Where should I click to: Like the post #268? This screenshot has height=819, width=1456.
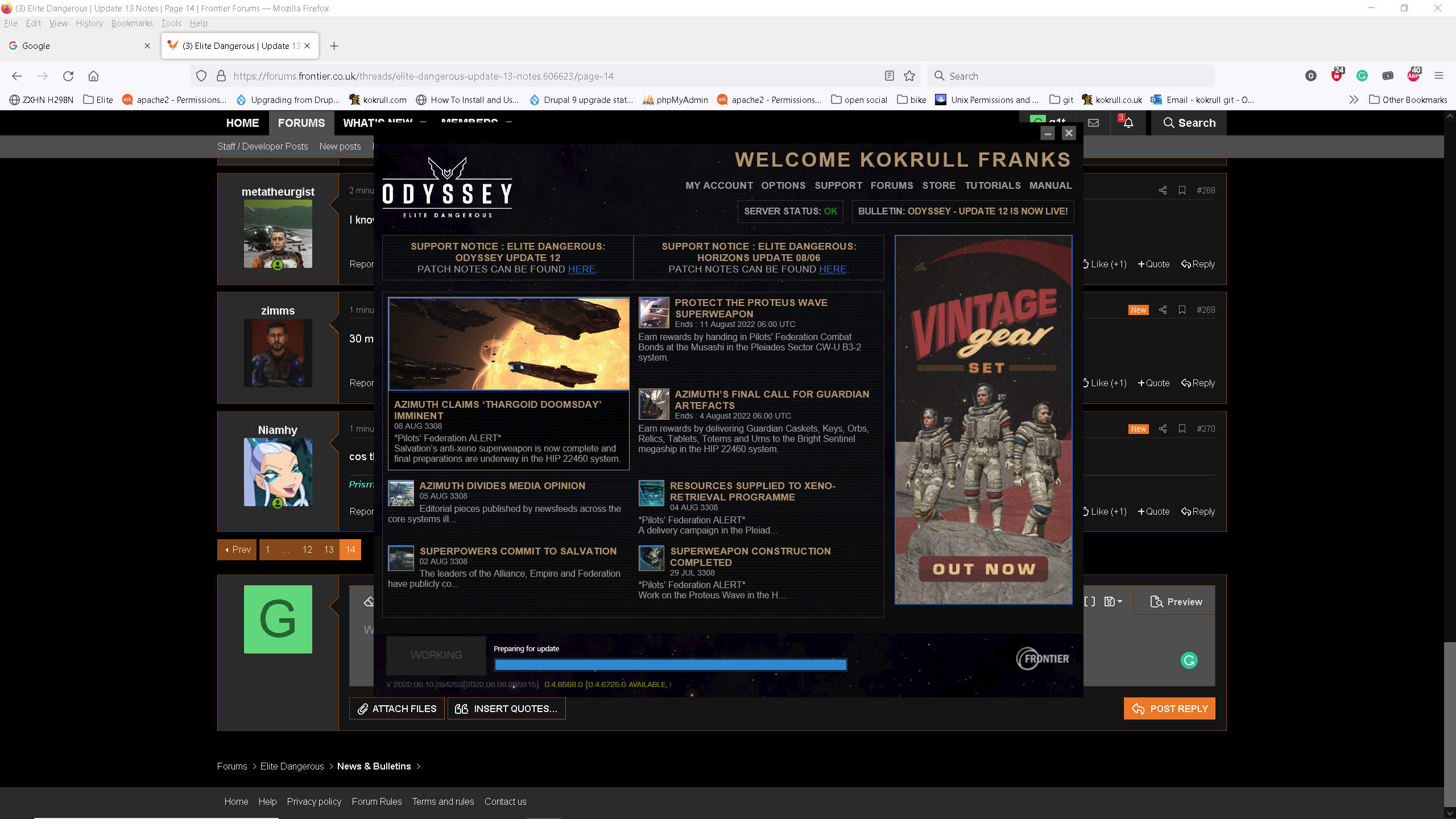tap(1104, 264)
